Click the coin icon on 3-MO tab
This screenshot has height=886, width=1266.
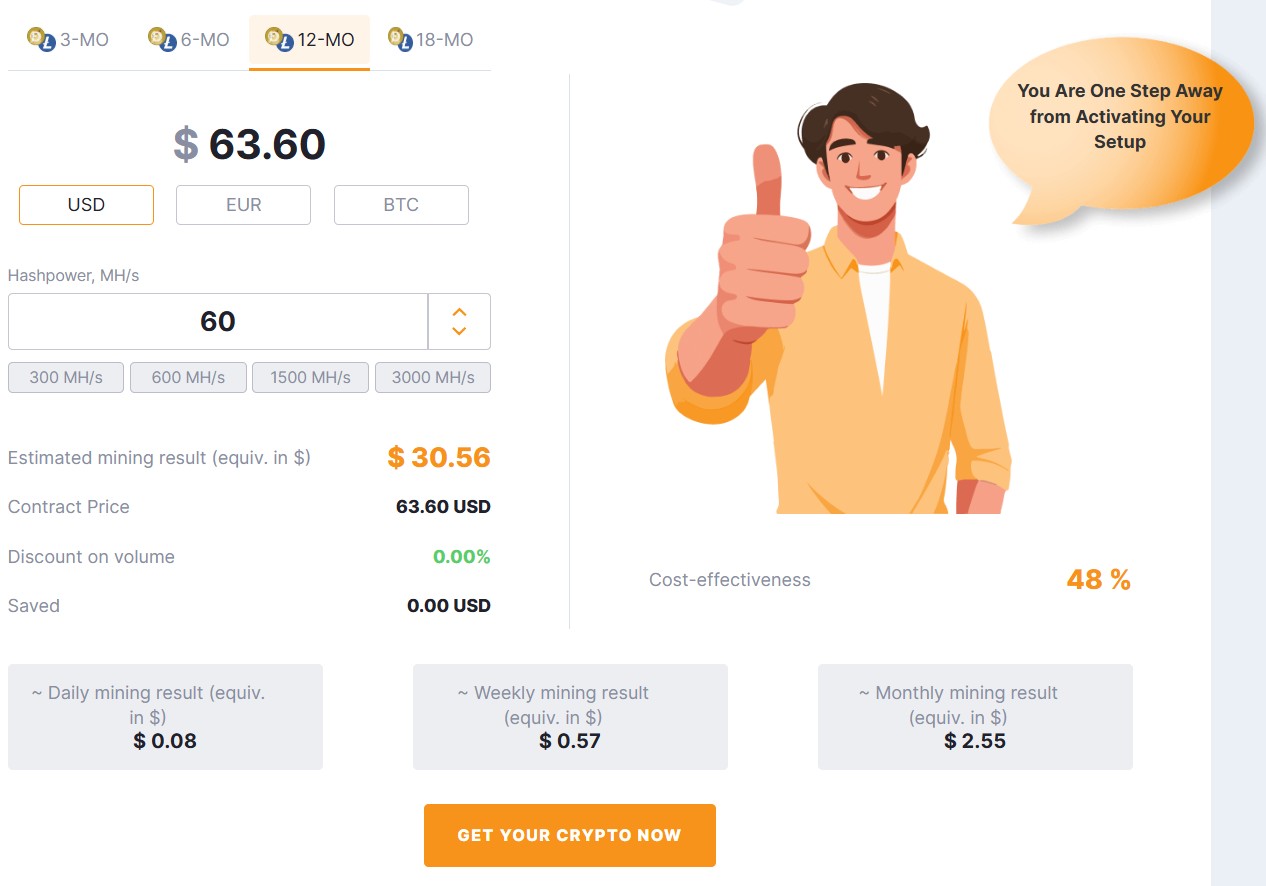41,40
